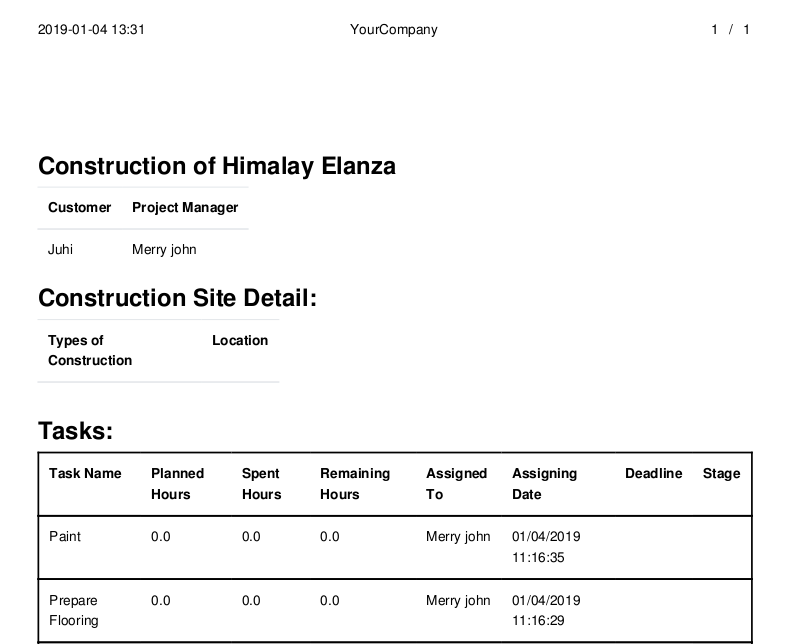Click the page number 1 / 1

730,30
